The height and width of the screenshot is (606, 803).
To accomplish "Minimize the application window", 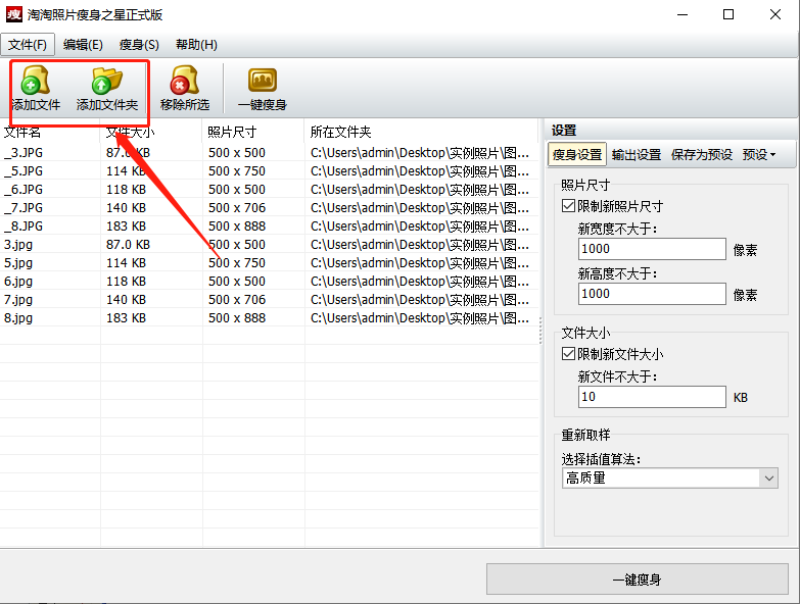I will (682, 15).
